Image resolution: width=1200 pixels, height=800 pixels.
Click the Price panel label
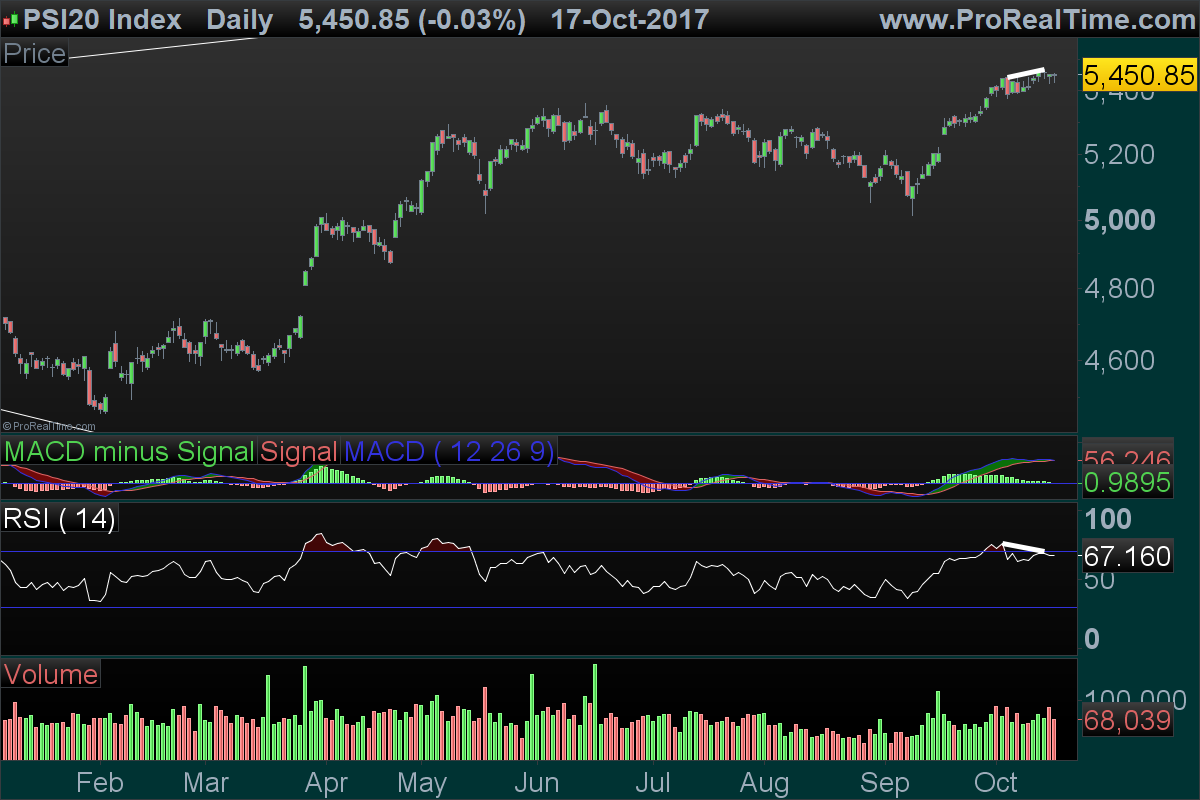35,54
